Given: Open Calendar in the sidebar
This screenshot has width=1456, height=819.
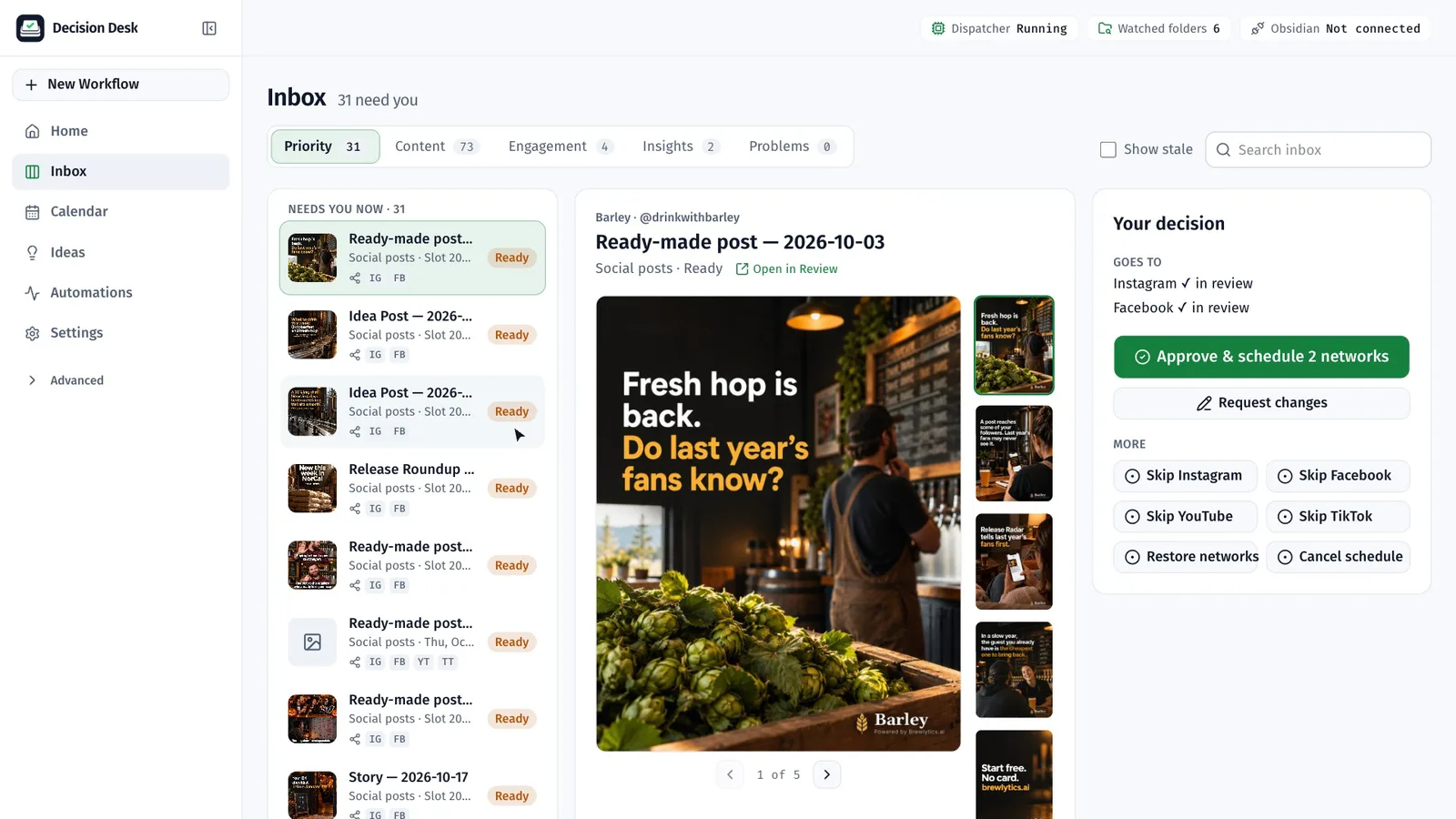Looking at the screenshot, I should pos(121,212).
